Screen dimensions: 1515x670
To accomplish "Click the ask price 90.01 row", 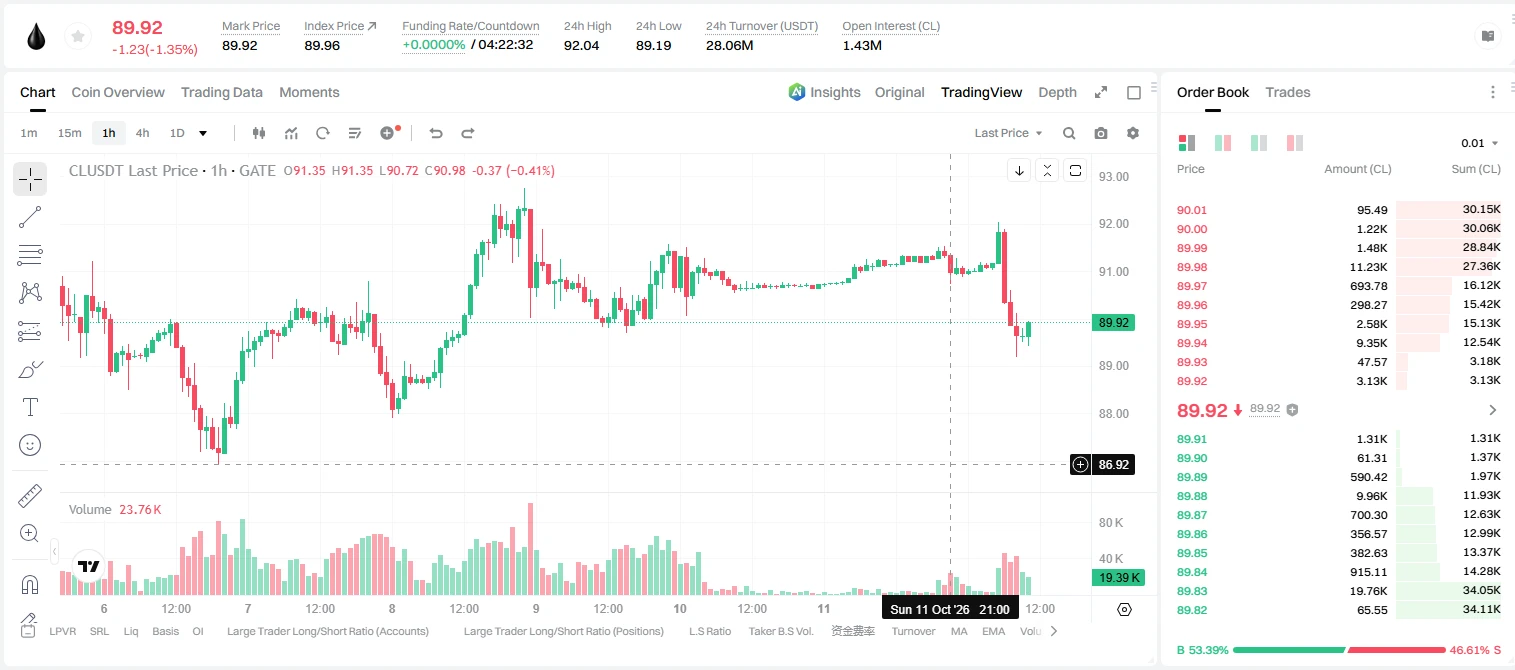I will [x=1339, y=210].
